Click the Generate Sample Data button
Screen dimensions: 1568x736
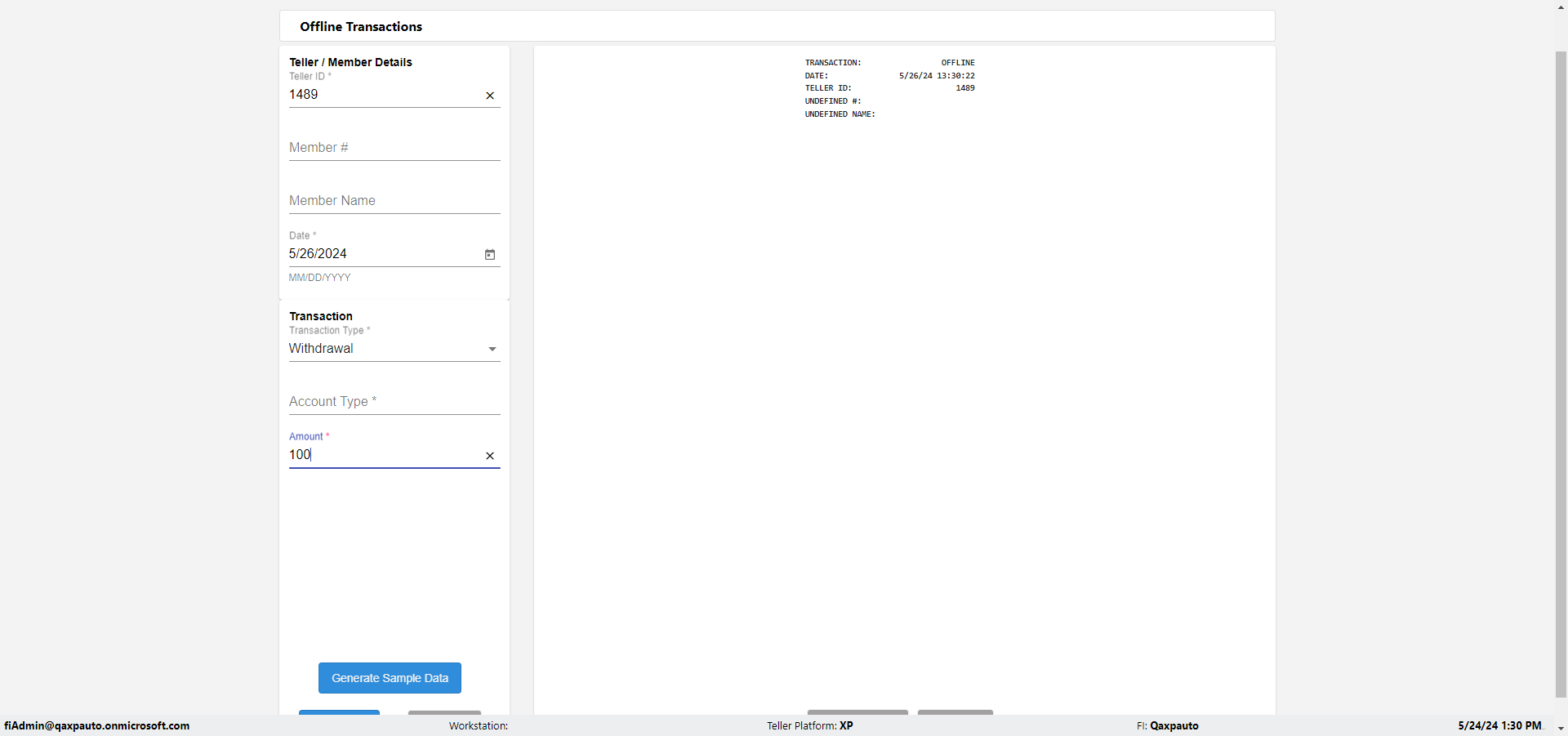click(x=390, y=678)
